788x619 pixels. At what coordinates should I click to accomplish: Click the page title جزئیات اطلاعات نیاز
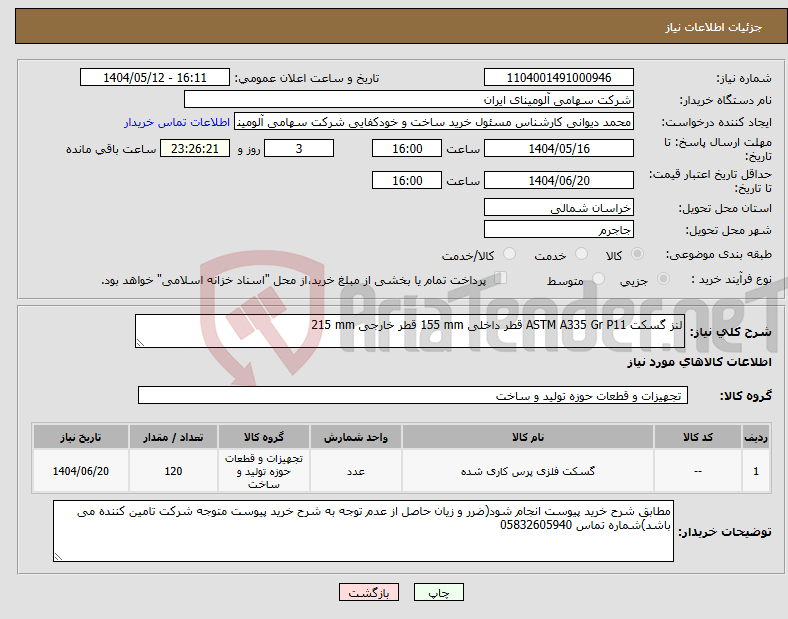click(714, 27)
